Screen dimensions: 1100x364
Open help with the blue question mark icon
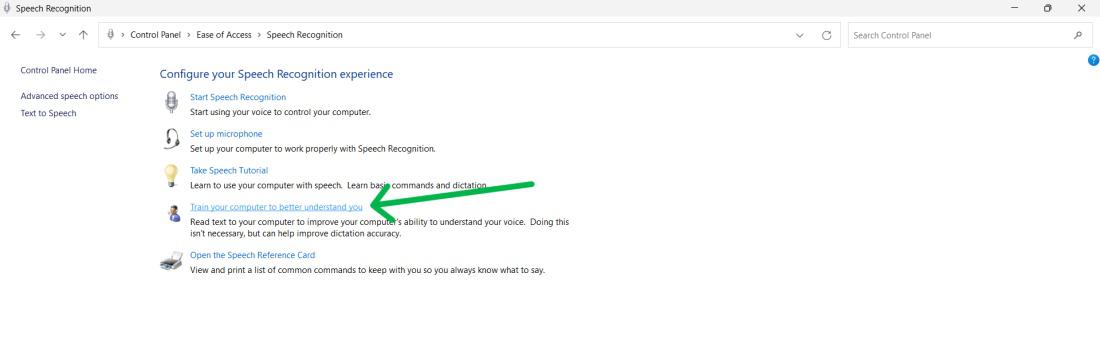(x=1093, y=60)
